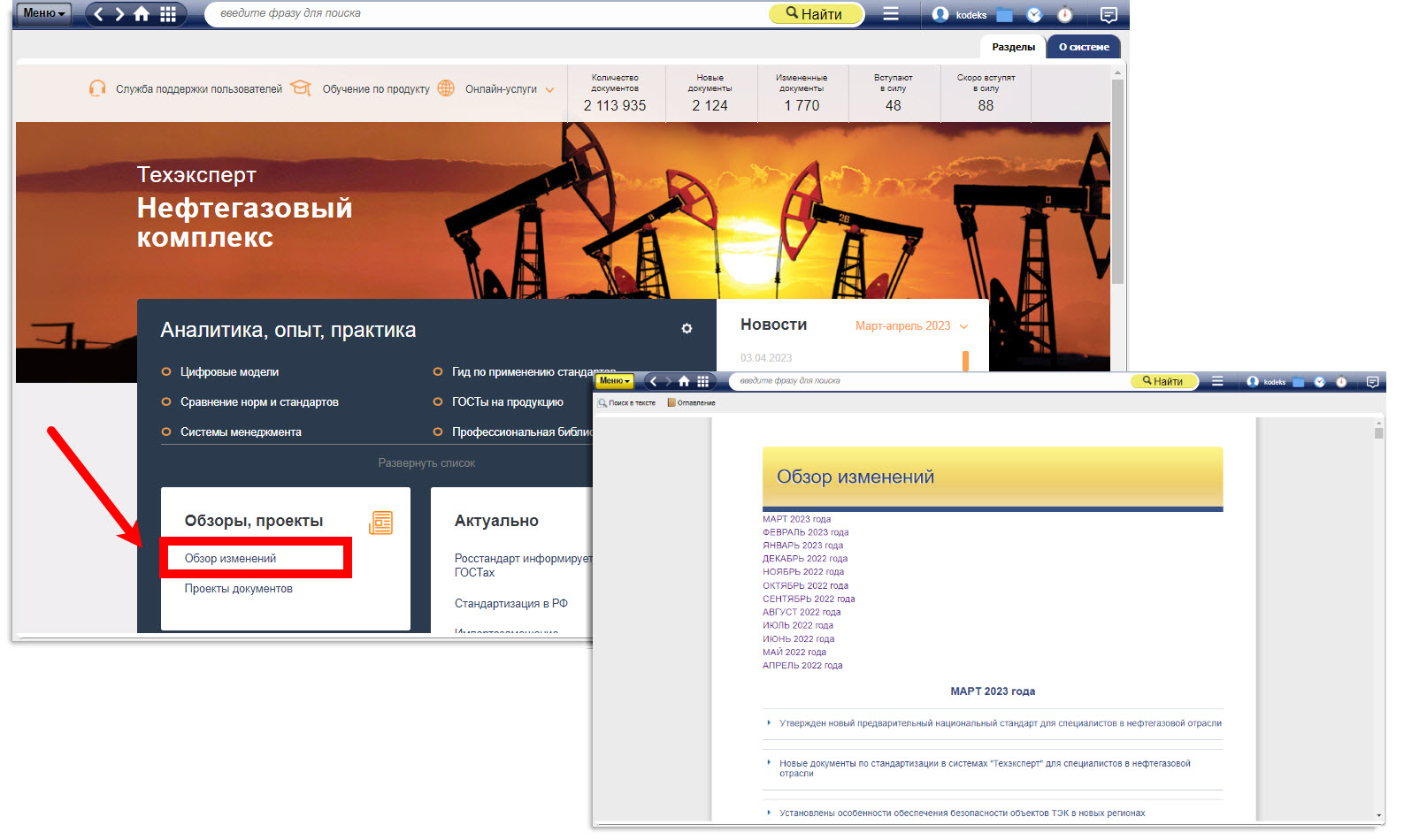Go forward in main window toolbar
Image resolution: width=1404 pixels, height=840 pixels.
click(119, 14)
